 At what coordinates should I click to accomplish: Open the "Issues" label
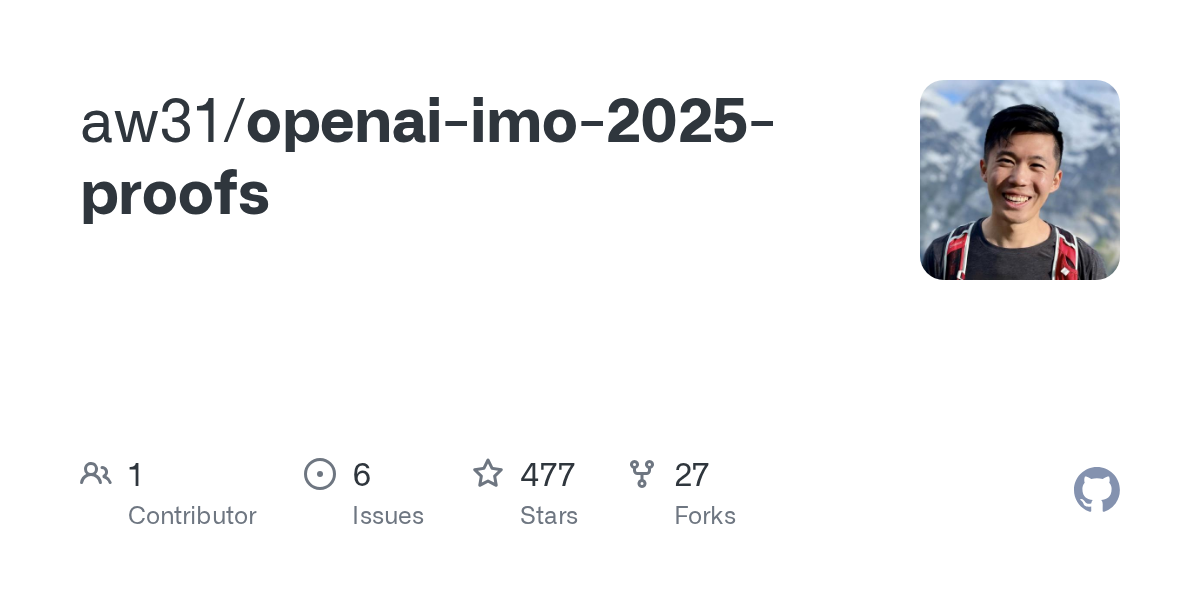click(x=388, y=516)
